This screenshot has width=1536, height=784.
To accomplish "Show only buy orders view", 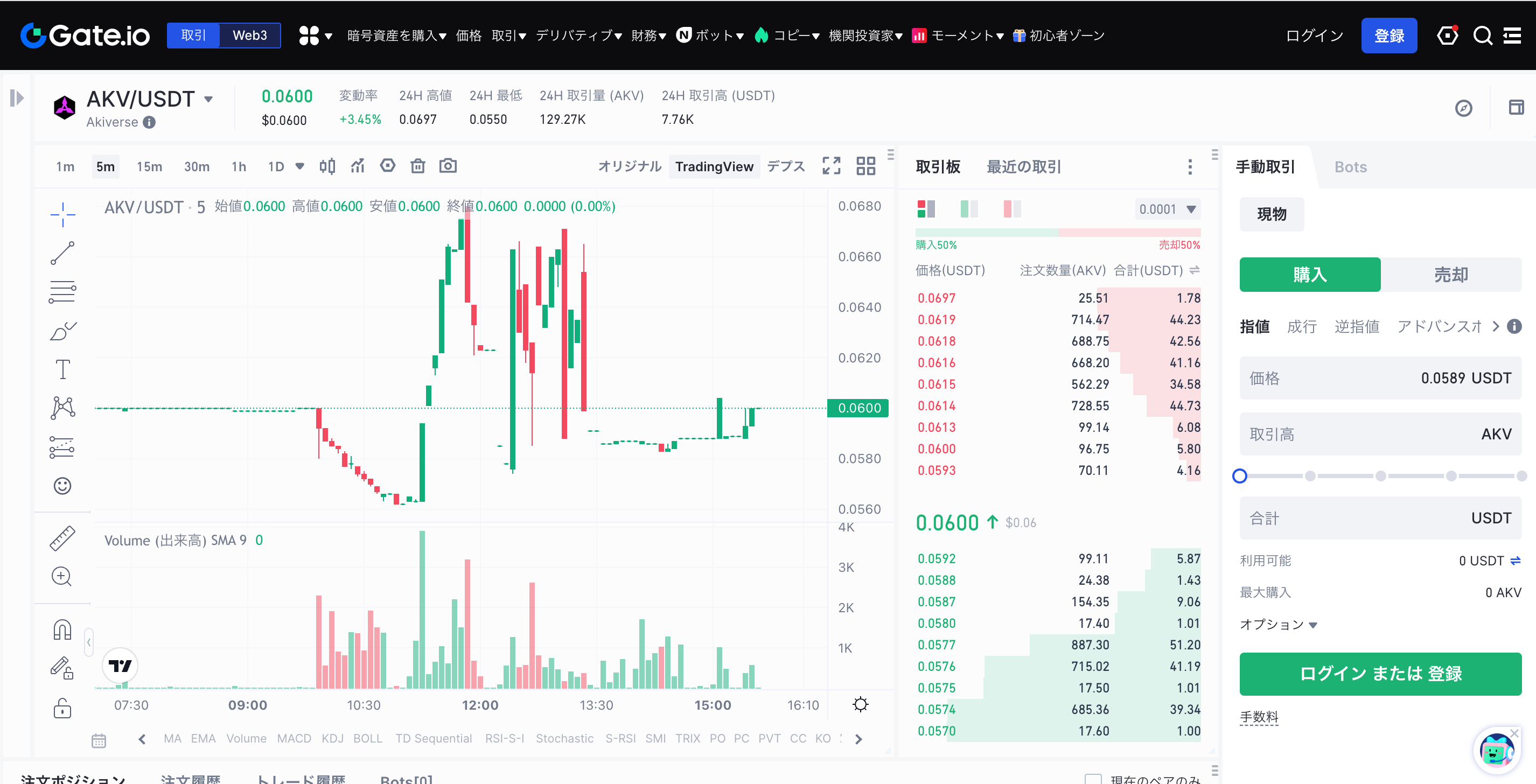I will click(969, 209).
